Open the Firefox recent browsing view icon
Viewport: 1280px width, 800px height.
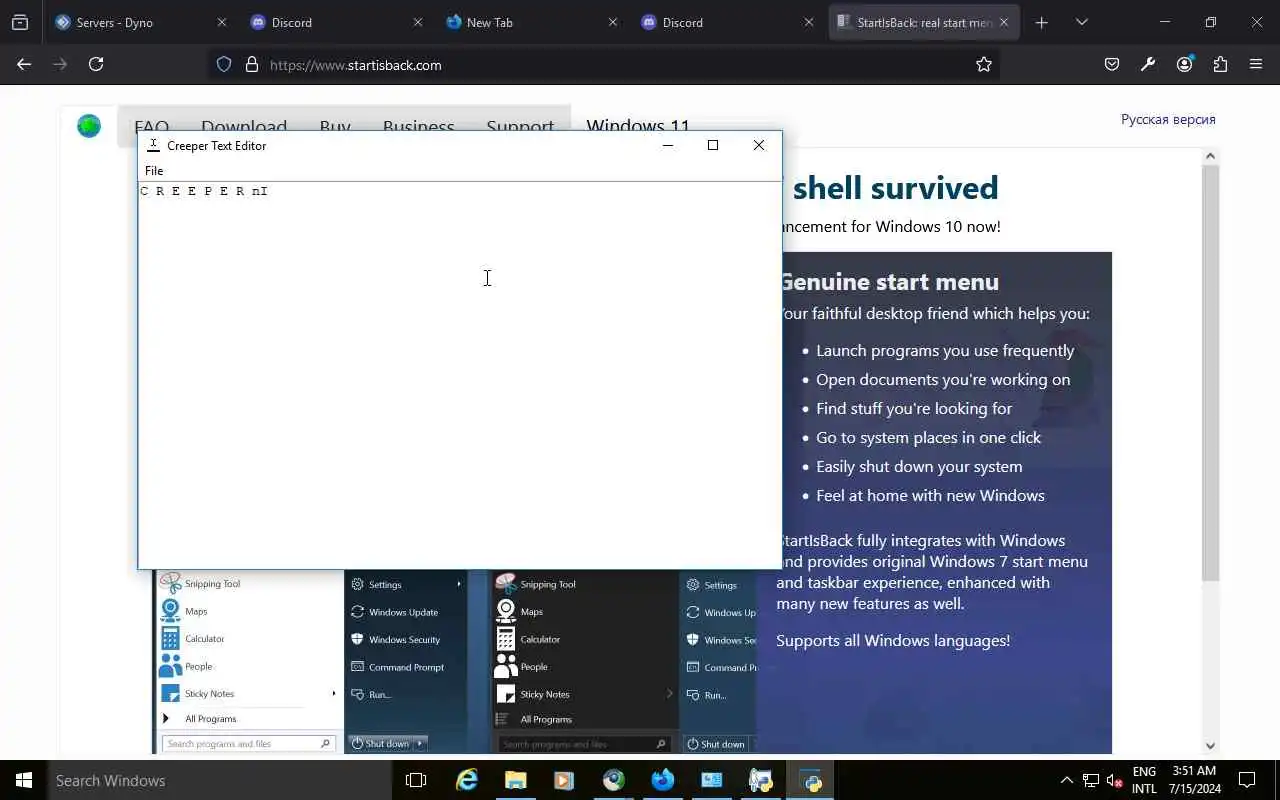[20, 22]
